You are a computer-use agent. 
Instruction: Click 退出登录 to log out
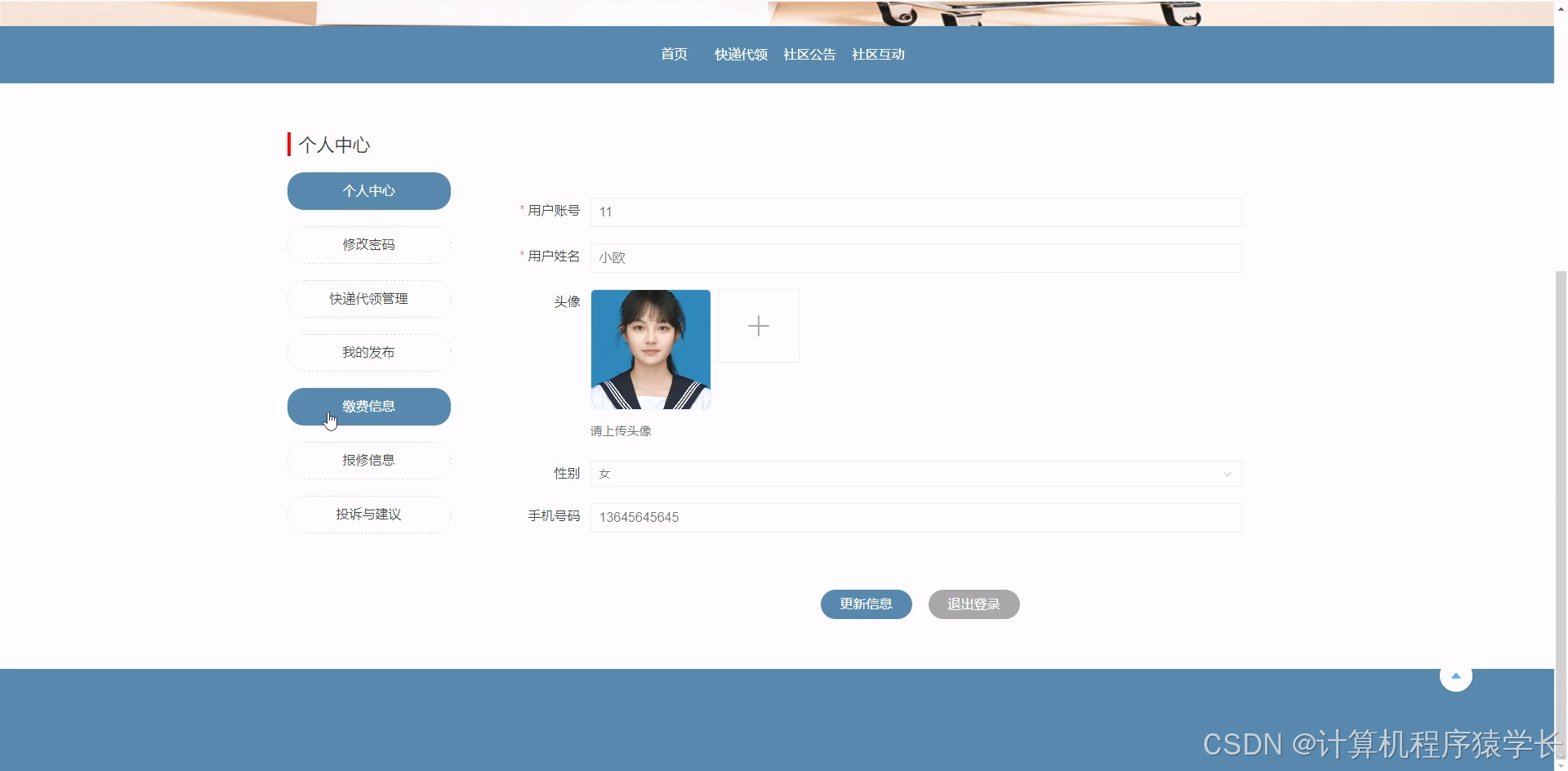[x=973, y=604]
